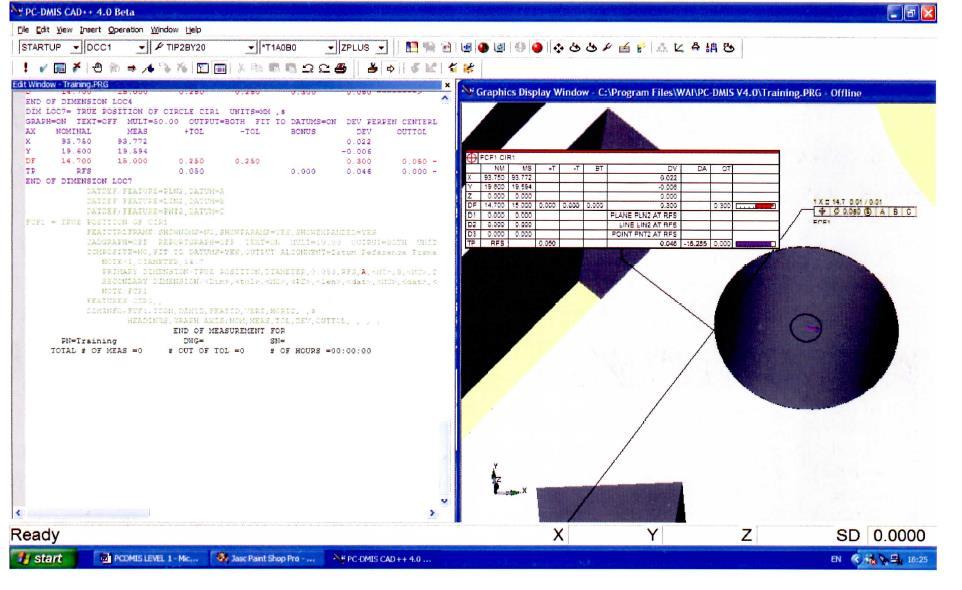Click the first rotate view icon
Image resolution: width=962 pixels, height=590 pixels.
click(575, 47)
